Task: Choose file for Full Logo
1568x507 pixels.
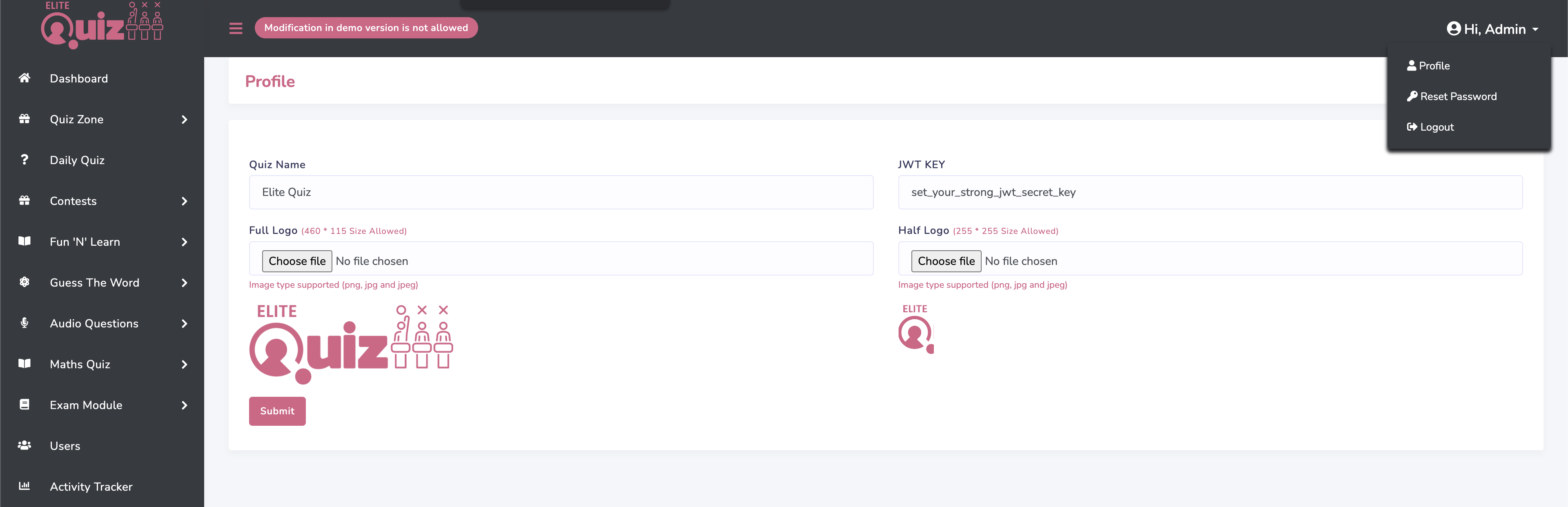Action: 297,261
